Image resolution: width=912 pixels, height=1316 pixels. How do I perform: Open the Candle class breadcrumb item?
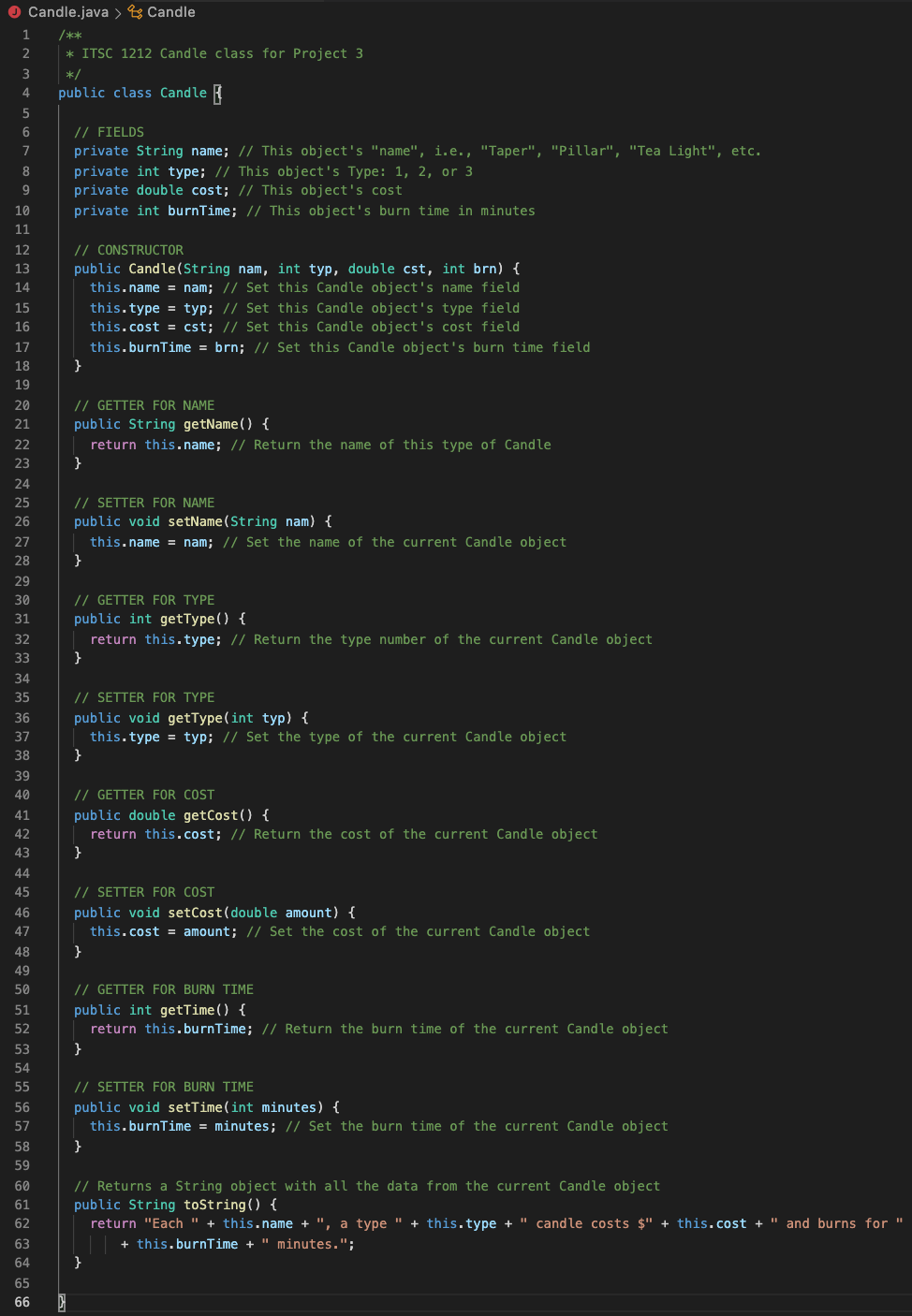click(171, 12)
